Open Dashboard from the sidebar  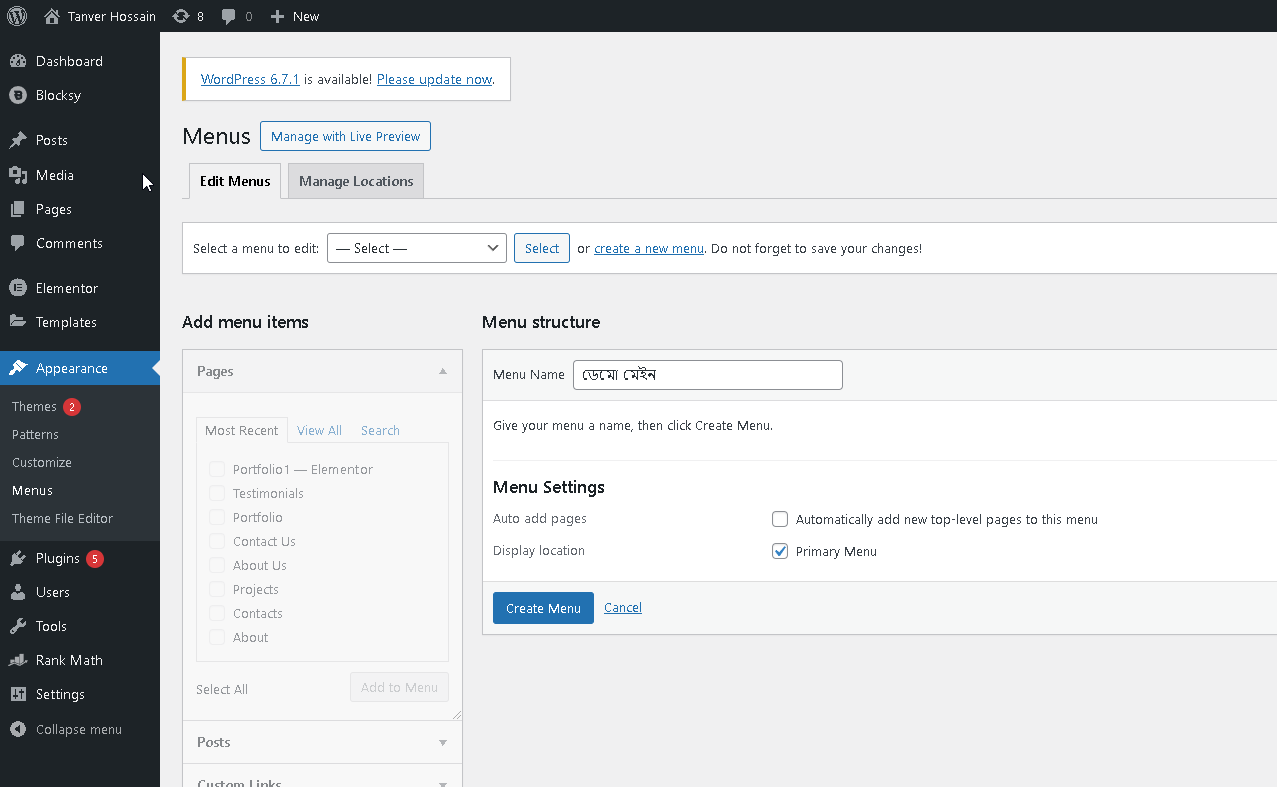(x=69, y=61)
